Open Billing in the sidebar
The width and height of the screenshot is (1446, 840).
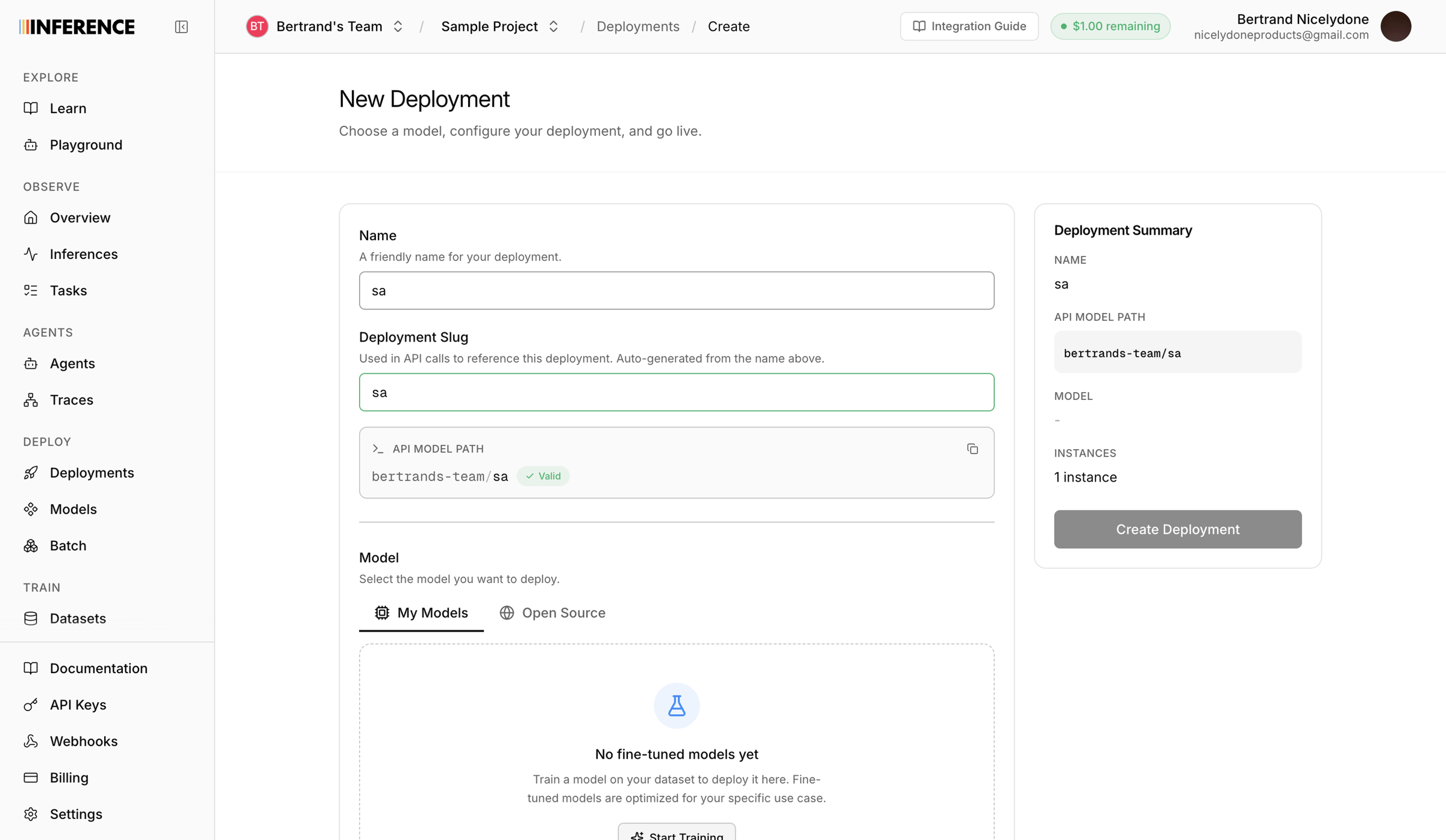click(x=69, y=777)
